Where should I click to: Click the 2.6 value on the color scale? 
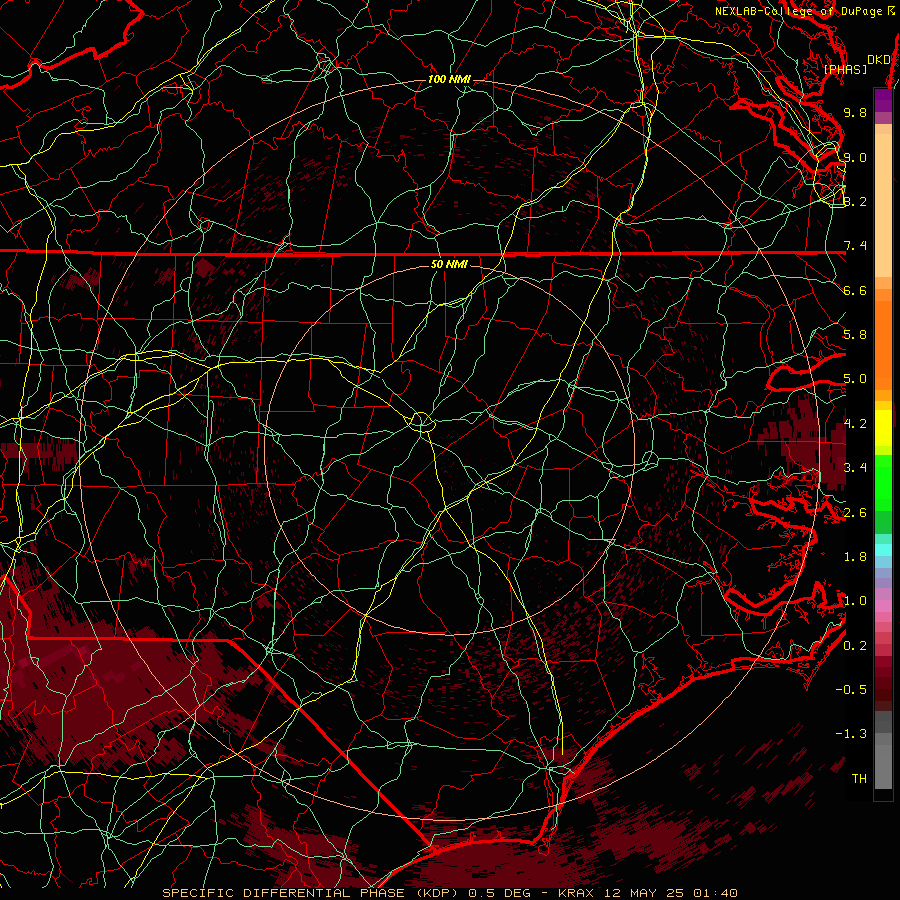click(x=855, y=513)
